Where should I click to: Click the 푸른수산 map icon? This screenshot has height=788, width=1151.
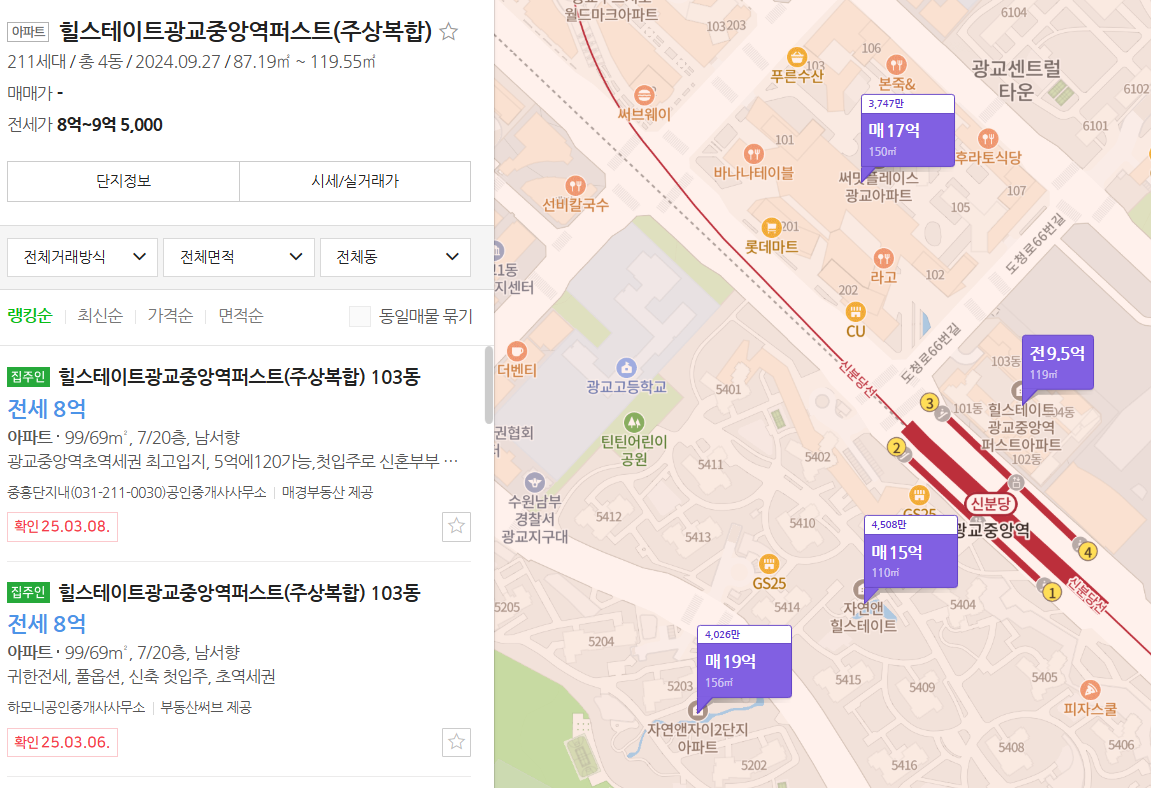coord(796,57)
